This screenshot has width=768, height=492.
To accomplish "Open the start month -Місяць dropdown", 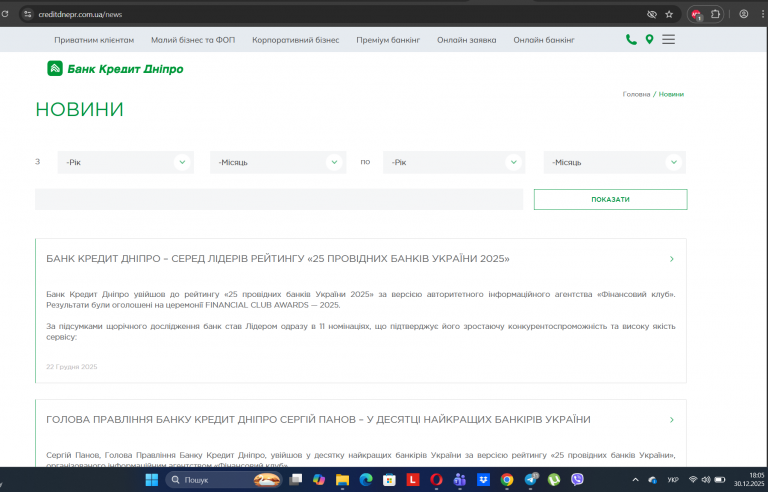I will point(278,162).
